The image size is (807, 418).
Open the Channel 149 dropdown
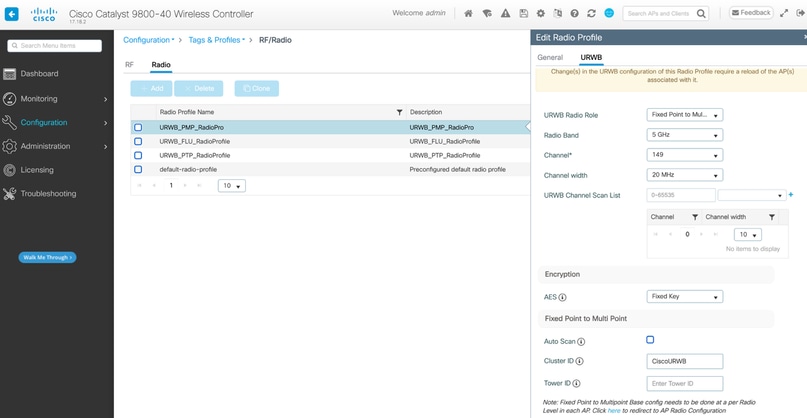pyautogui.click(x=685, y=154)
